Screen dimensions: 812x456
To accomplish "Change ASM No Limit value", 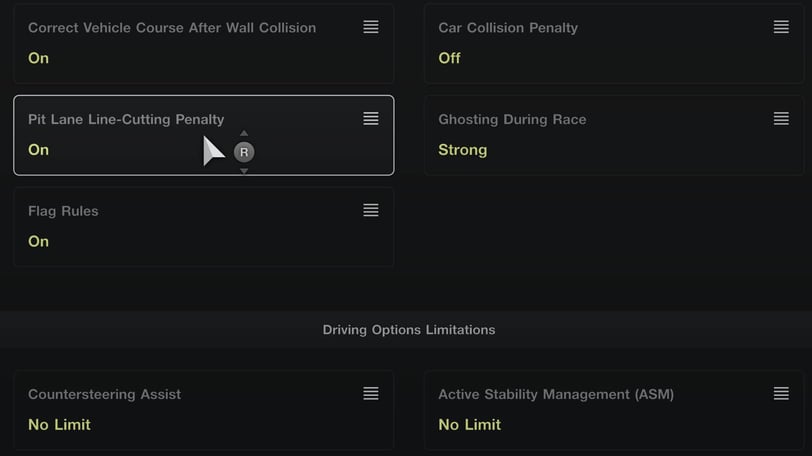I will [x=469, y=424].
